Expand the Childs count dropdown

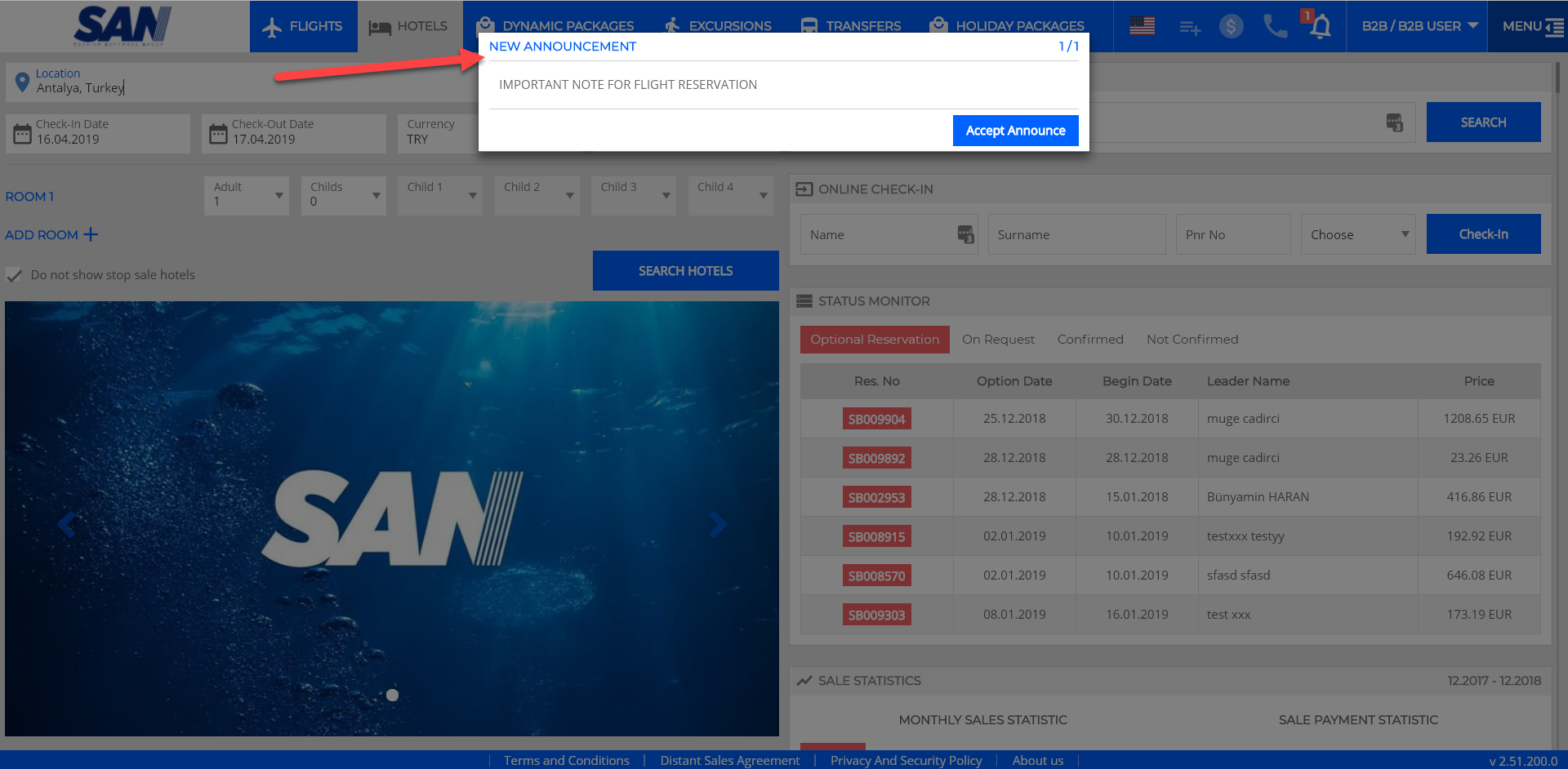[343, 196]
